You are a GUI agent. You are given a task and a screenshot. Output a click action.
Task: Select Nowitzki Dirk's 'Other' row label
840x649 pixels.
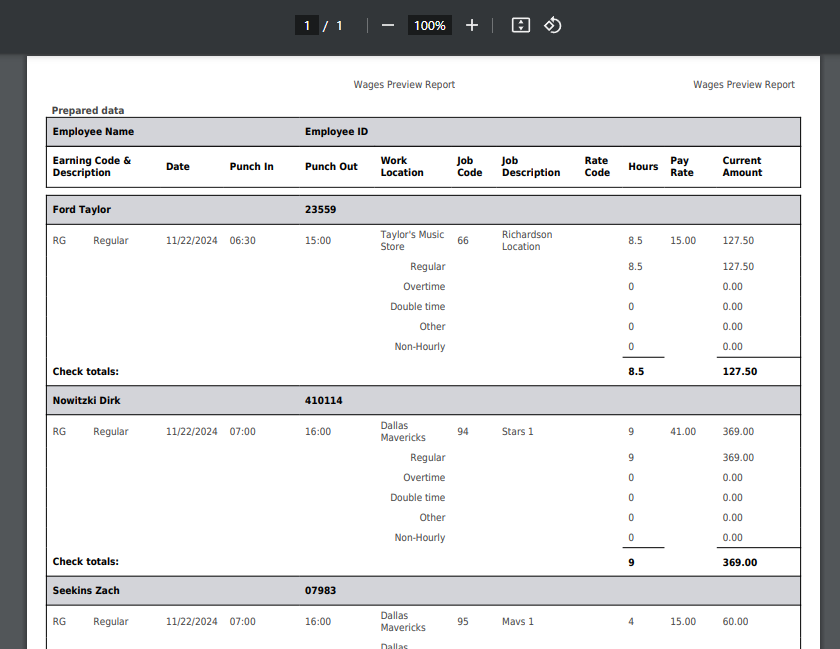click(432, 518)
